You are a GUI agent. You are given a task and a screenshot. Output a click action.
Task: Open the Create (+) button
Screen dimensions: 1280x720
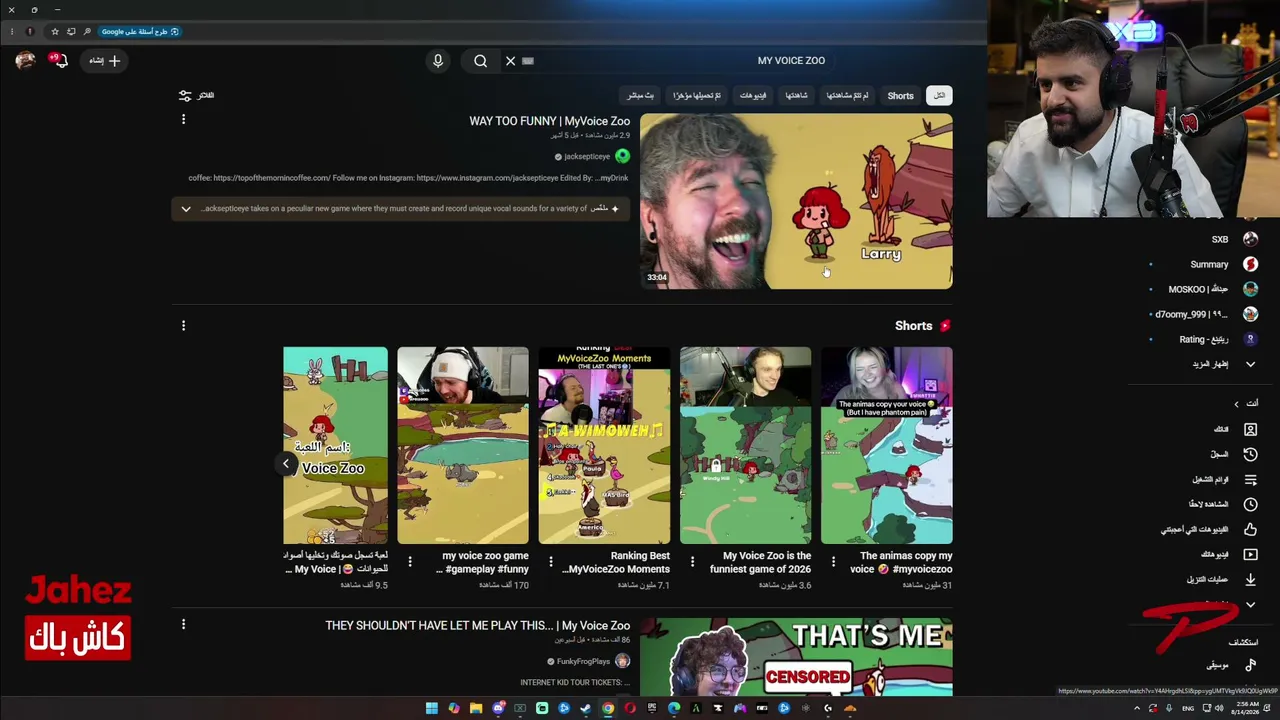click(x=103, y=61)
